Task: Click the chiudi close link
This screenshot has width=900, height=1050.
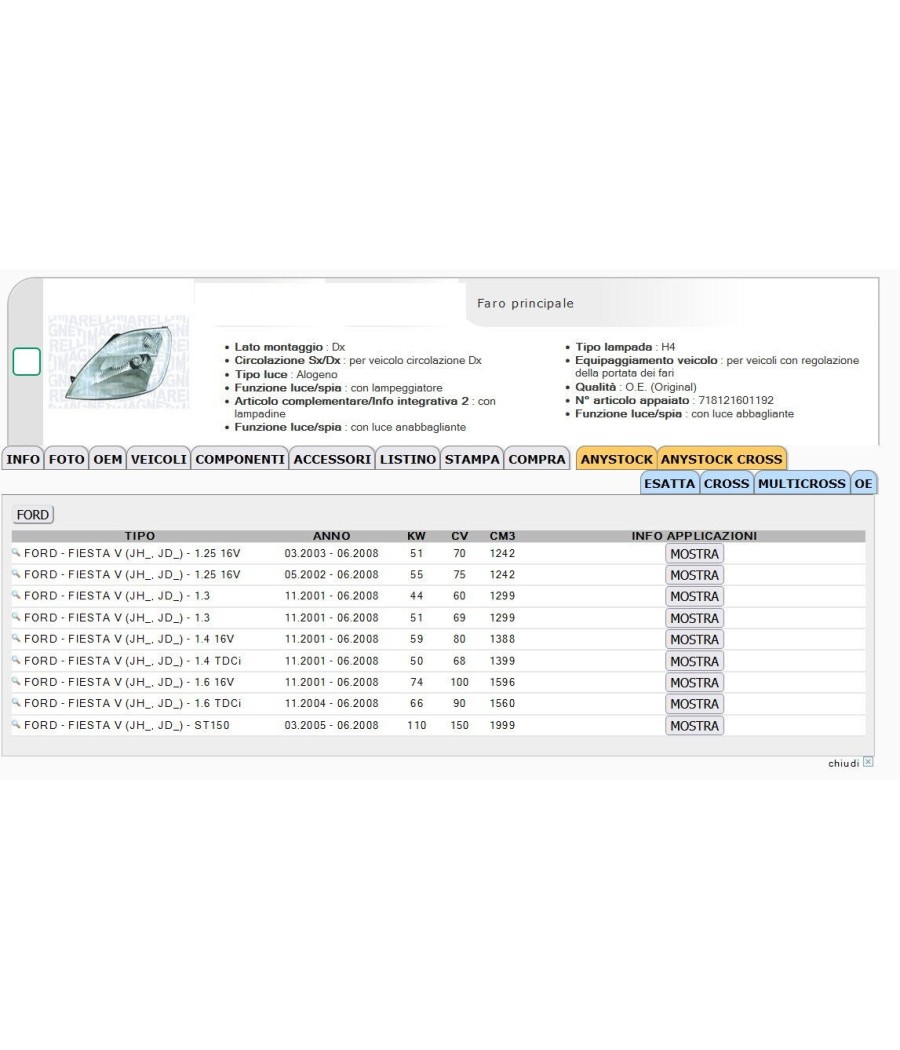Action: 843,763
